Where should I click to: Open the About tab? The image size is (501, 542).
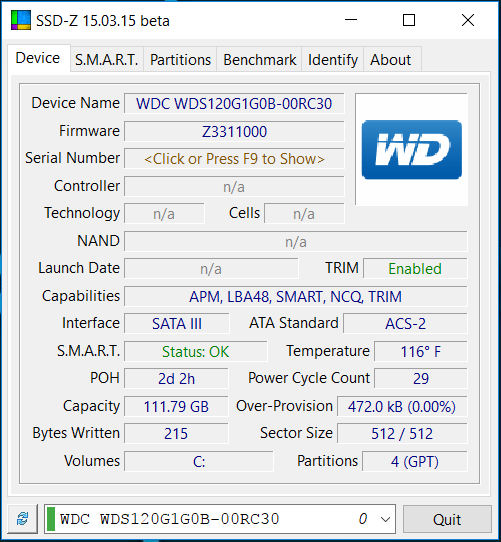point(391,60)
